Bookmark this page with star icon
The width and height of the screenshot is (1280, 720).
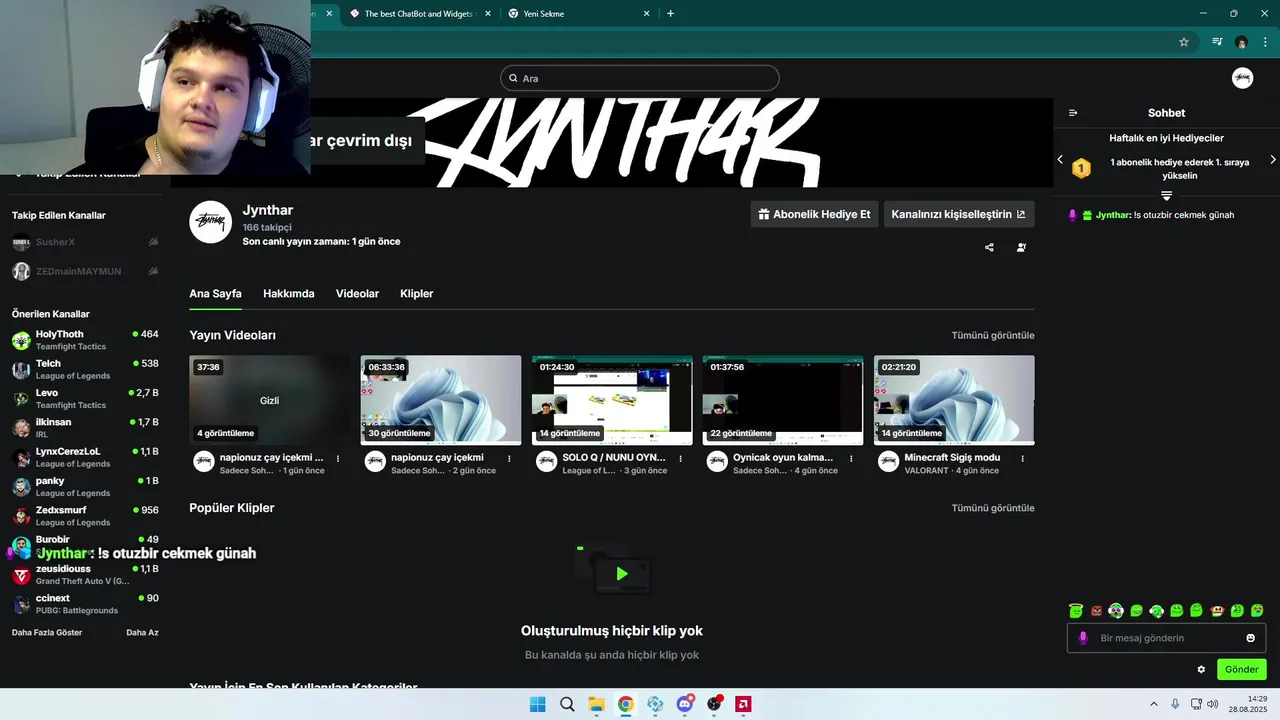point(1184,42)
